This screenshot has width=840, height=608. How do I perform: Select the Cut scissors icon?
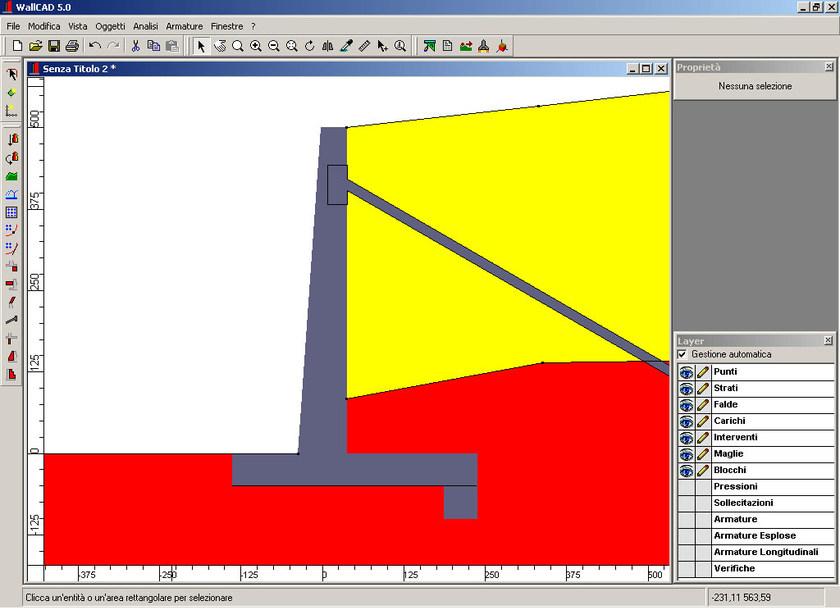136,46
